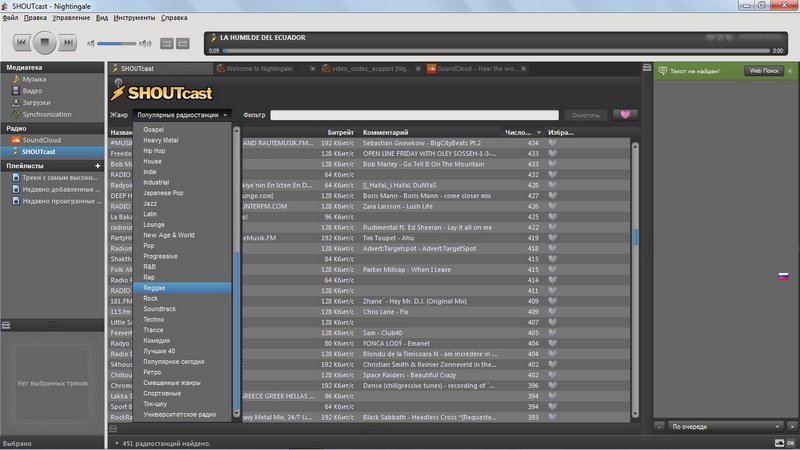Open the Справка menu

coord(174,17)
